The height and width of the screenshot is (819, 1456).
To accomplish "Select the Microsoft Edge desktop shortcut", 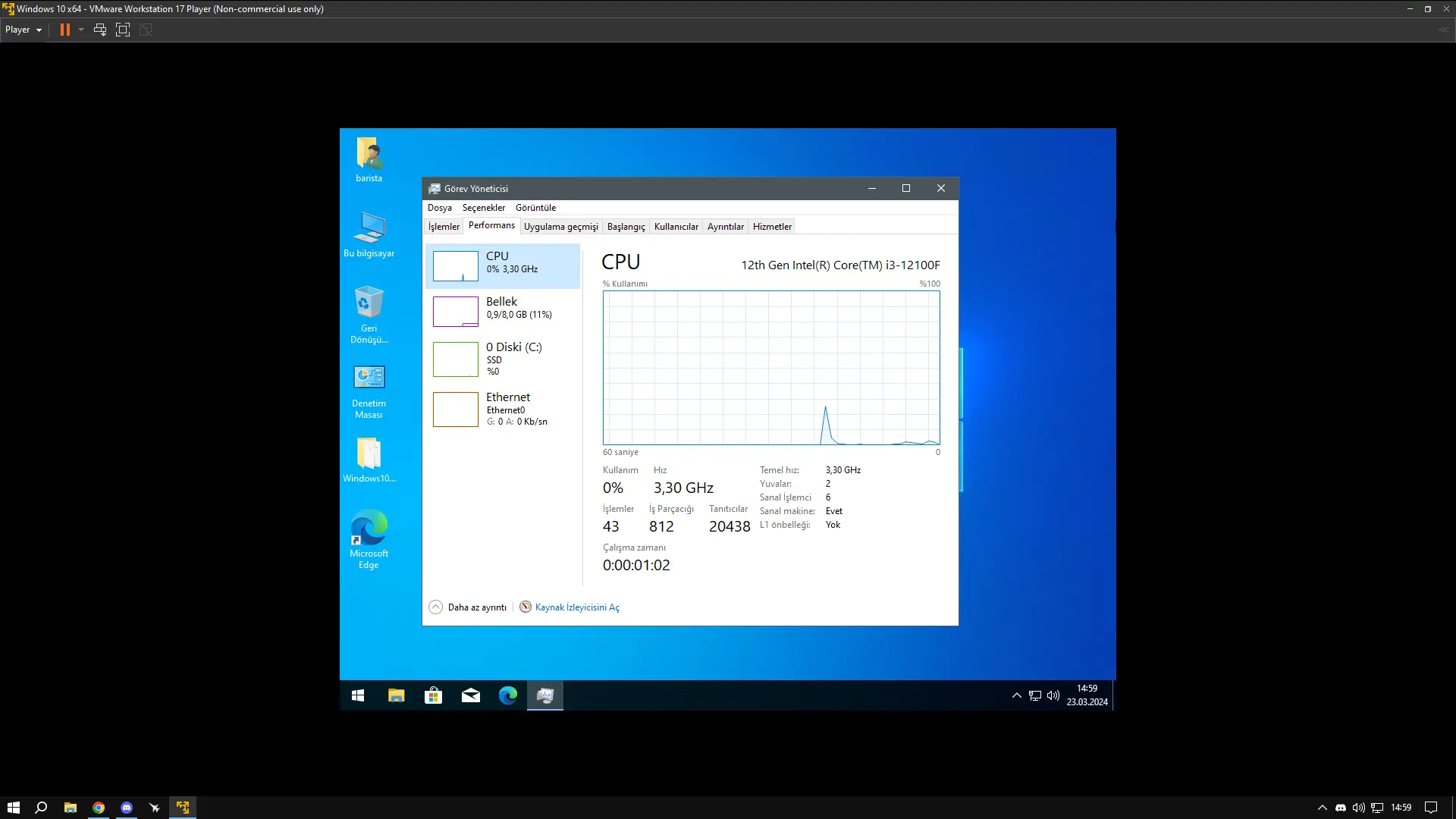I will tap(369, 539).
